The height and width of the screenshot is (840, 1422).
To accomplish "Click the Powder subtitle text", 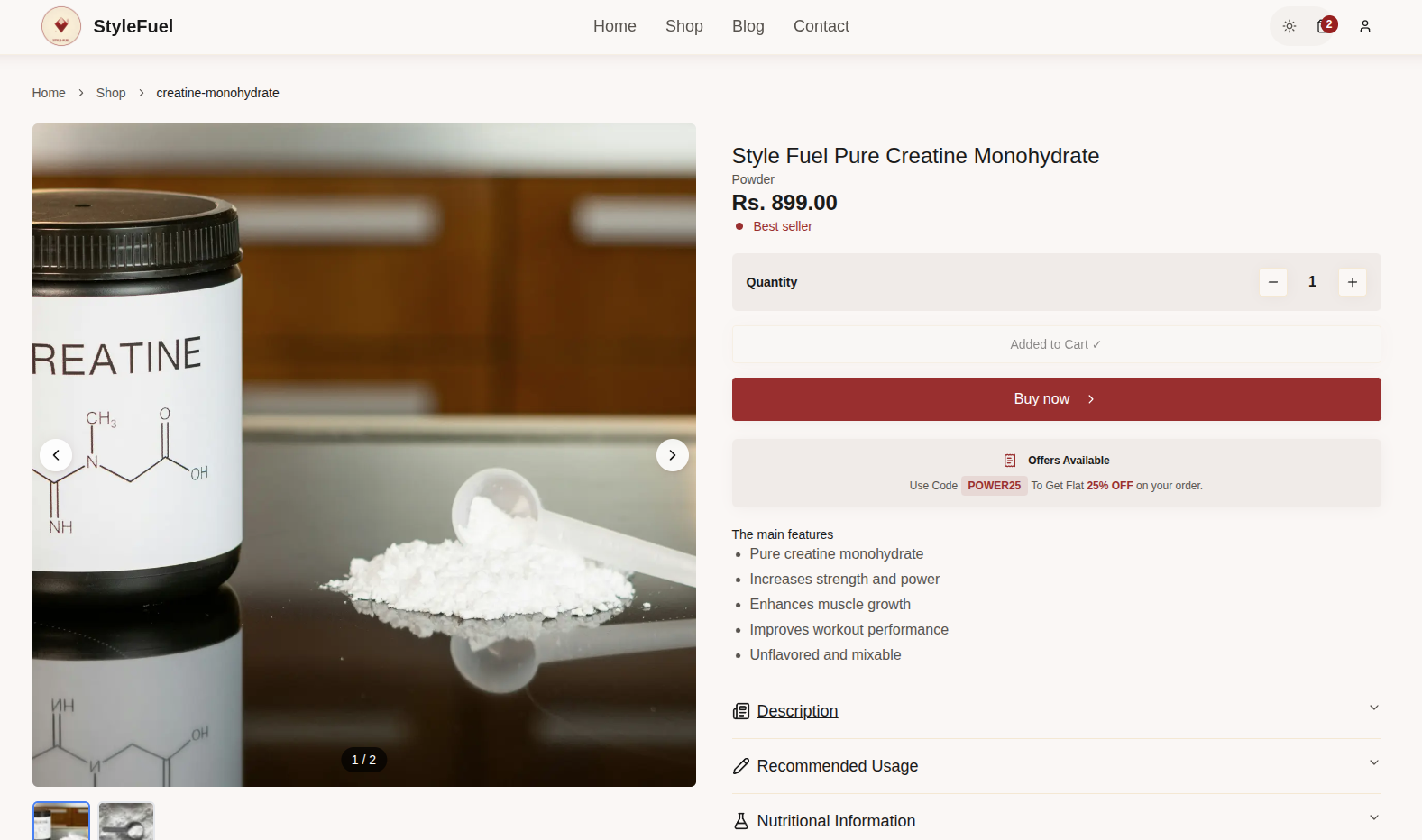I will 753,179.
